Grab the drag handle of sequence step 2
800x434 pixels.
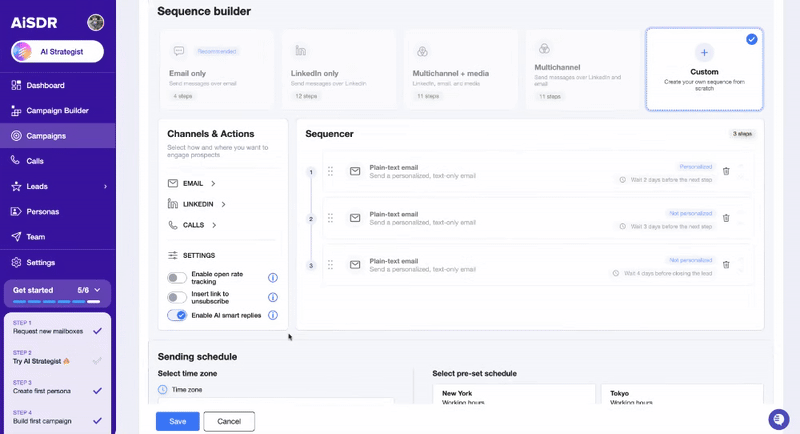coord(330,218)
